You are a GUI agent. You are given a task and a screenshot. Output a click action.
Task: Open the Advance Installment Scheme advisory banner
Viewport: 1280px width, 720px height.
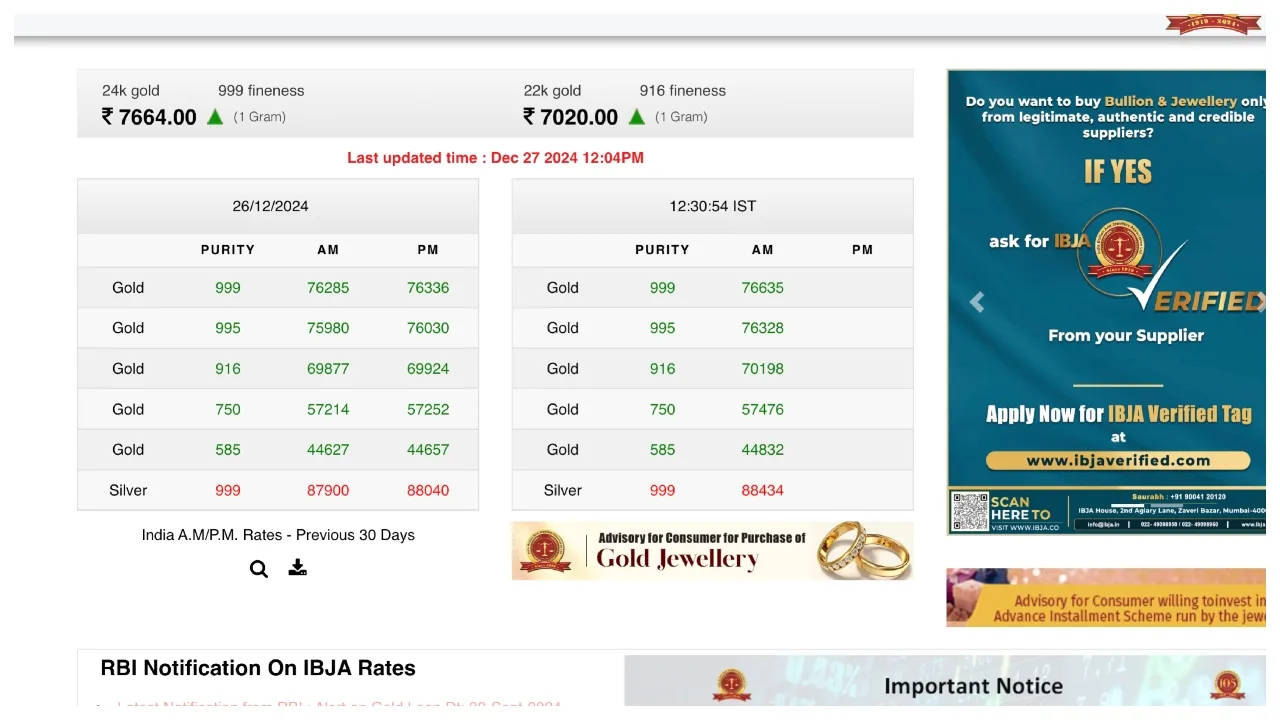click(1106, 598)
